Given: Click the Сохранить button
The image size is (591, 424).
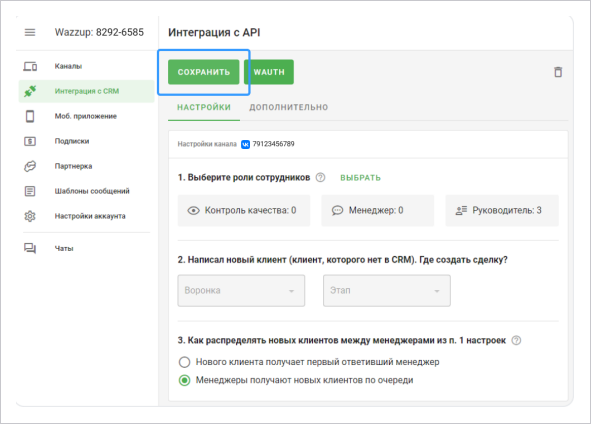Looking at the screenshot, I should (x=204, y=72).
